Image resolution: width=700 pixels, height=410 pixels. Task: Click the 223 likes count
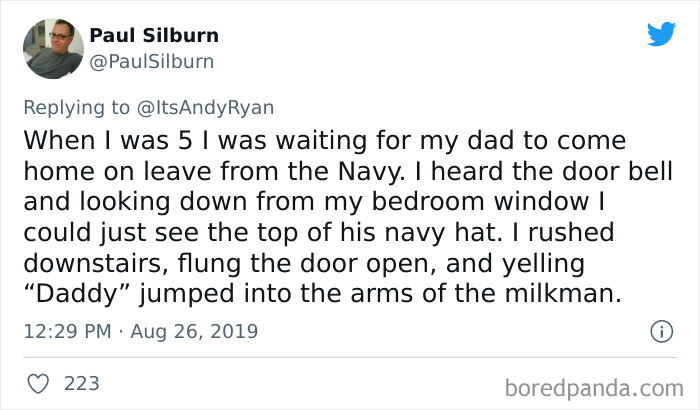(80, 382)
